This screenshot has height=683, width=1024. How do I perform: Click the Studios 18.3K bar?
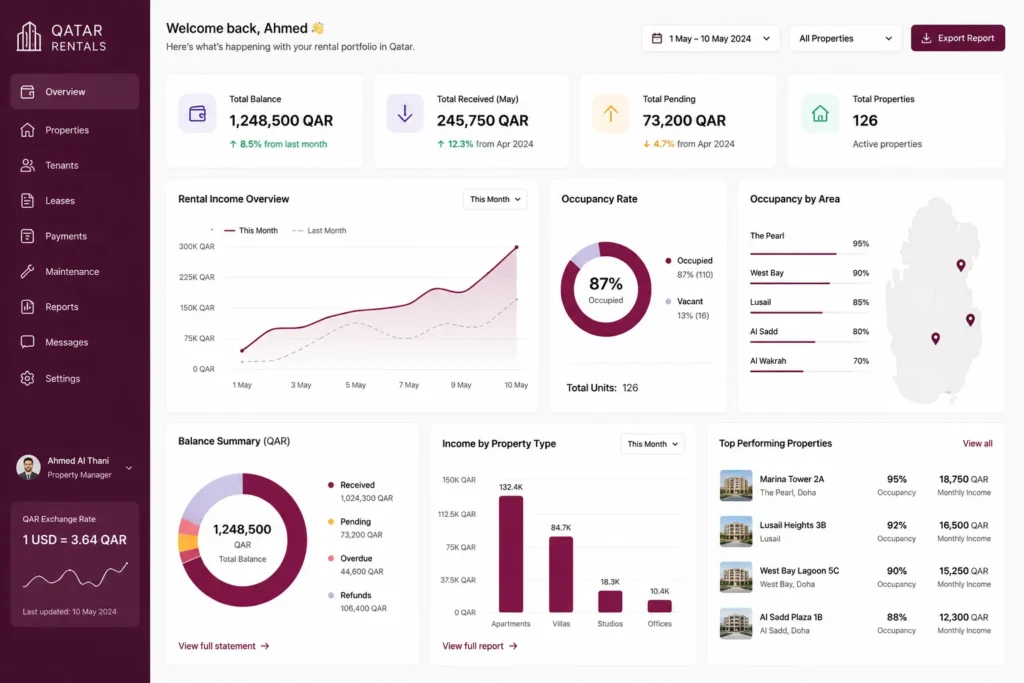point(610,601)
